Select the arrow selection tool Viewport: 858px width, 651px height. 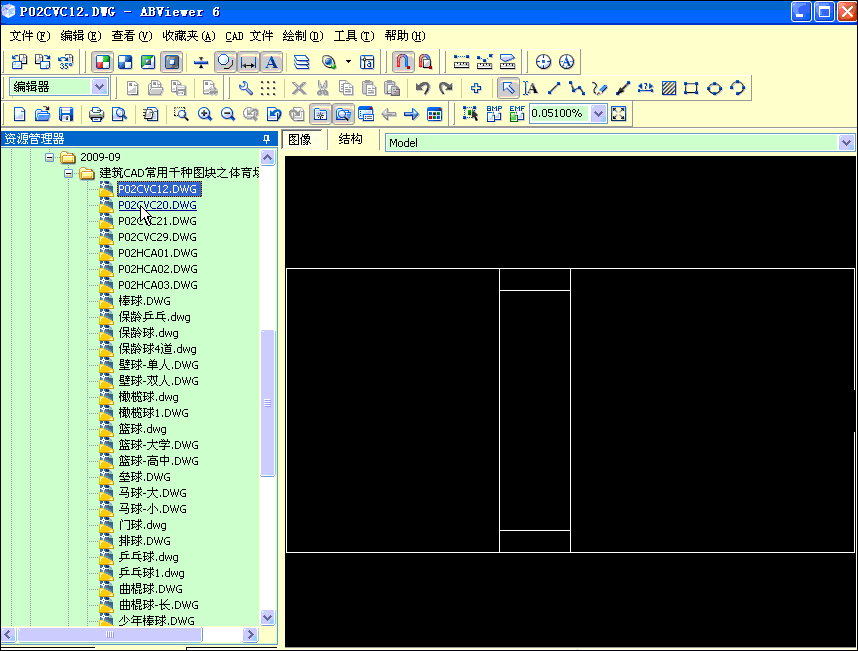510,88
